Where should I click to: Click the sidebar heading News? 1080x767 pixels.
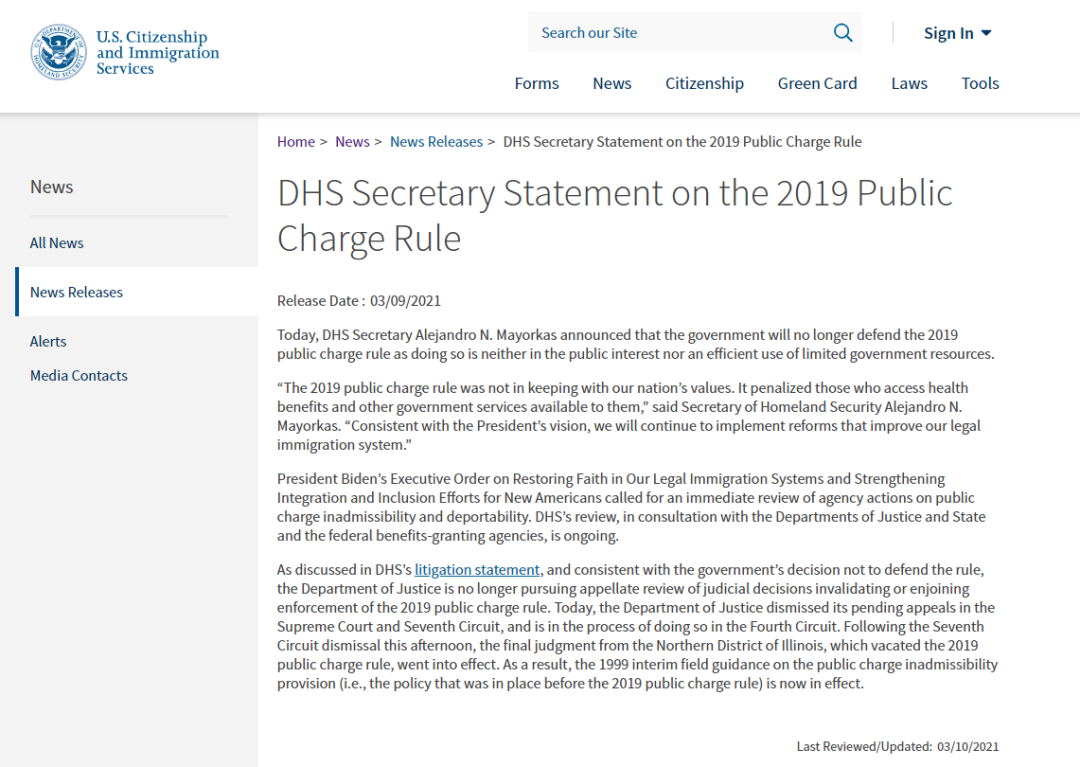pyautogui.click(x=52, y=187)
